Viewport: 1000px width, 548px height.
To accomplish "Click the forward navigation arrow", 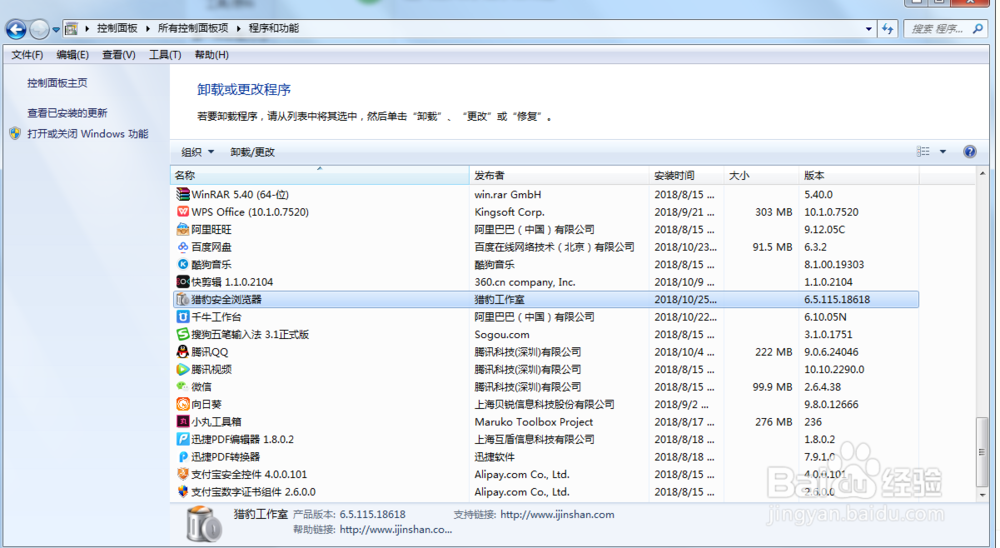I will click(40, 29).
